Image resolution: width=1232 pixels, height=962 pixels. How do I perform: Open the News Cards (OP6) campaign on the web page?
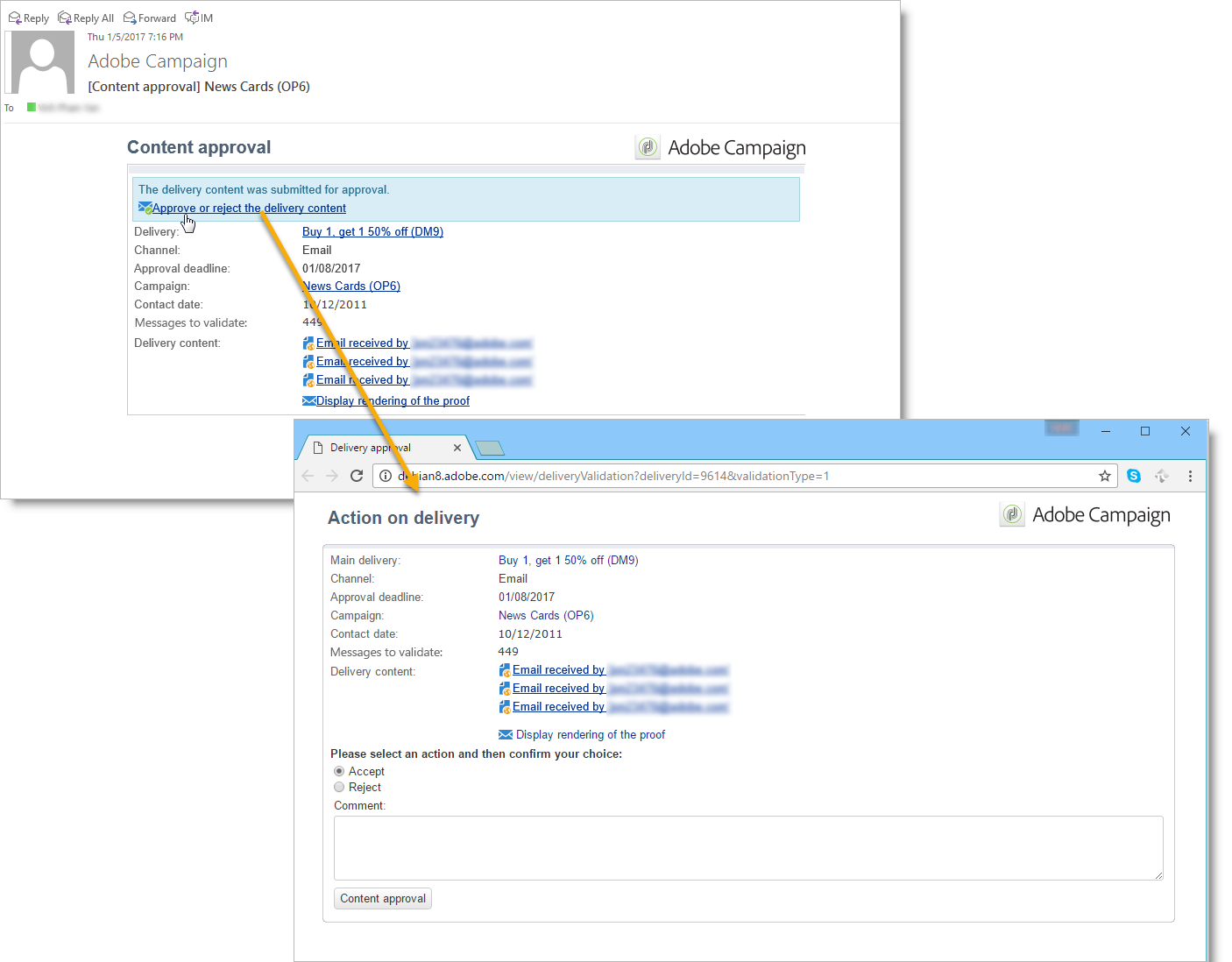(546, 616)
